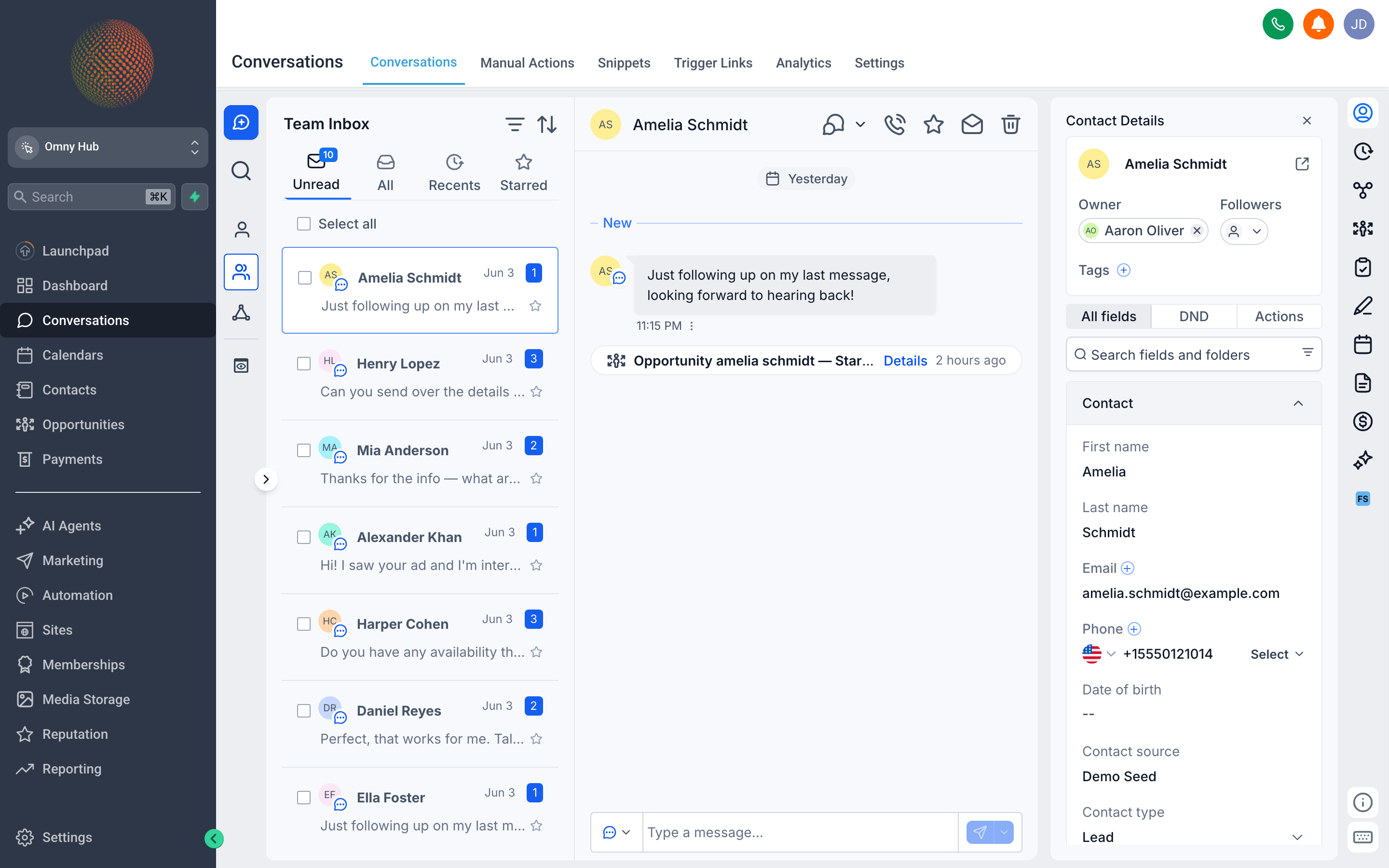The image size is (1389, 868).
Task: Open the activity history clock icon in right rail
Action: tap(1362, 151)
